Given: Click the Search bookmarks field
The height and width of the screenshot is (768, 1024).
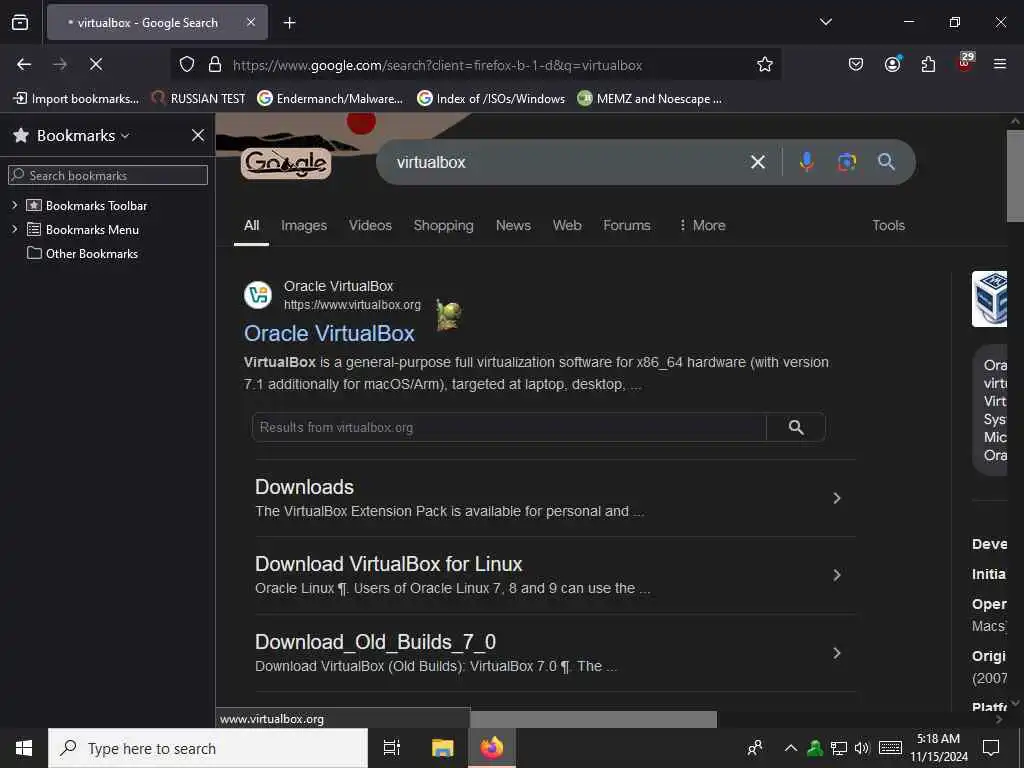Looking at the screenshot, I should (x=108, y=175).
